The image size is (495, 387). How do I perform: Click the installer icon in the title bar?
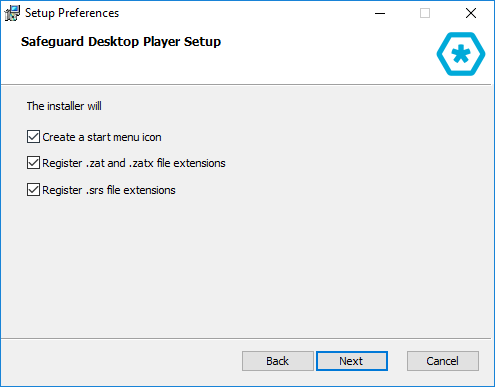pyautogui.click(x=12, y=13)
